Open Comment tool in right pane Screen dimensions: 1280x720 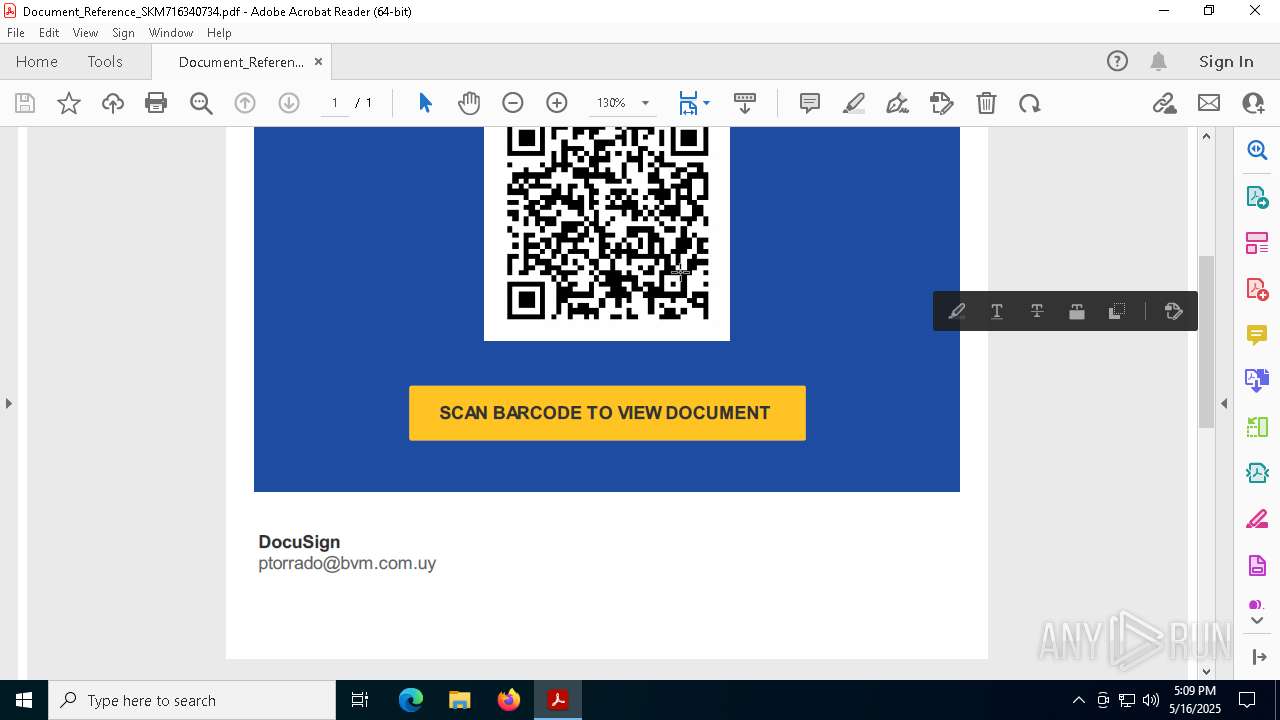(1257, 334)
